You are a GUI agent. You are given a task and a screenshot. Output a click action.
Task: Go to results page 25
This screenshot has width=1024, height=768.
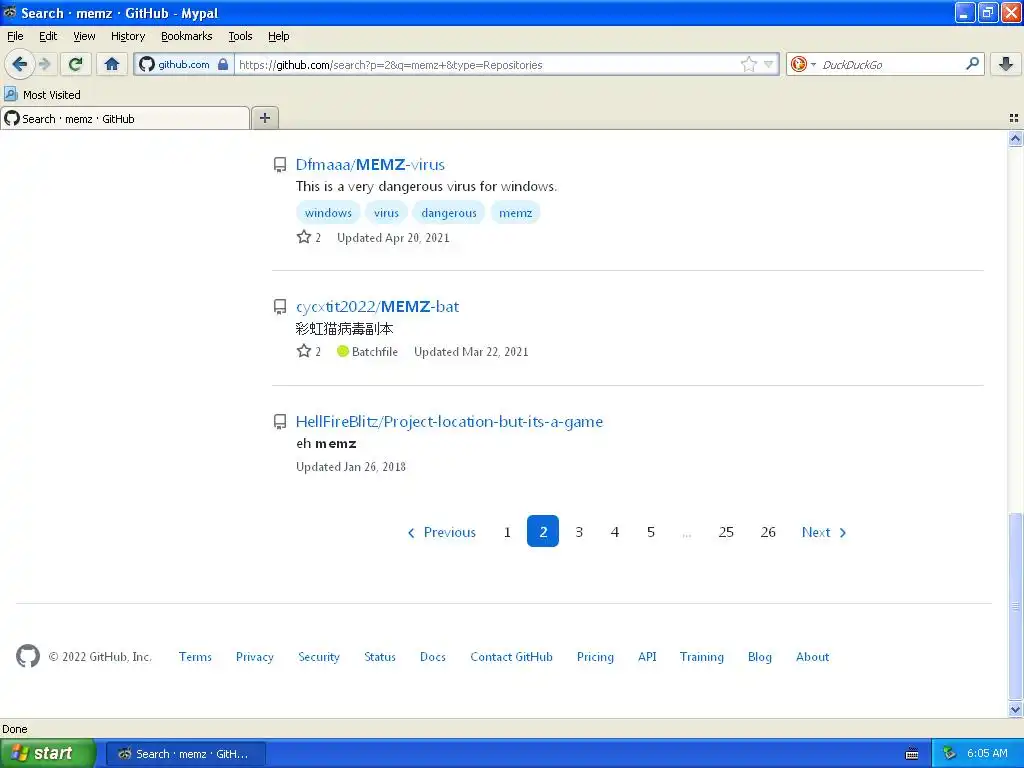pos(726,532)
